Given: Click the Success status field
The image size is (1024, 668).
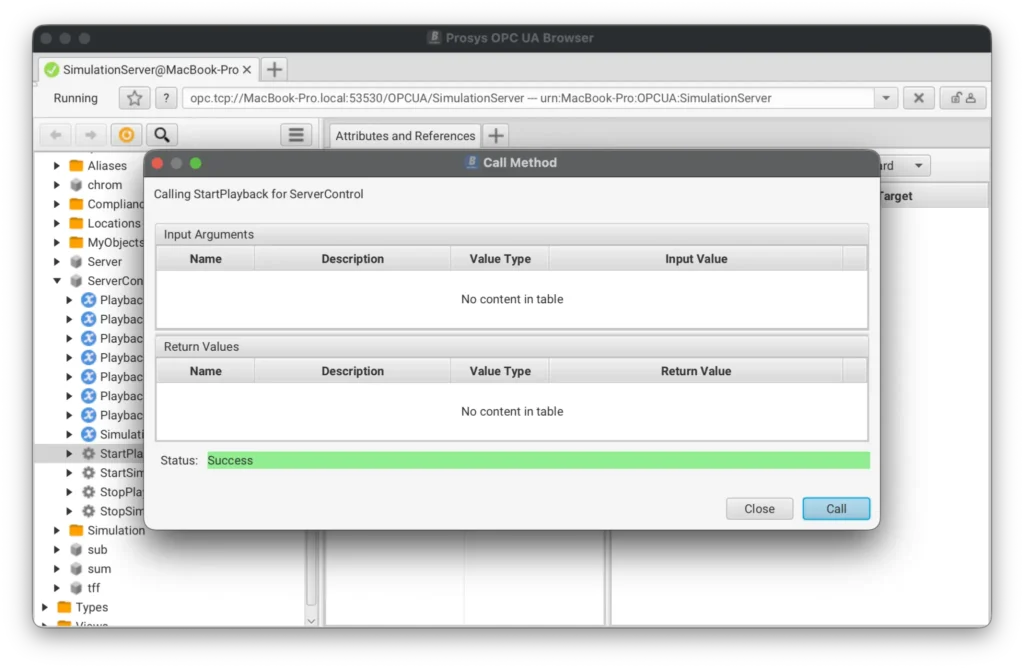Looking at the screenshot, I should [x=538, y=460].
